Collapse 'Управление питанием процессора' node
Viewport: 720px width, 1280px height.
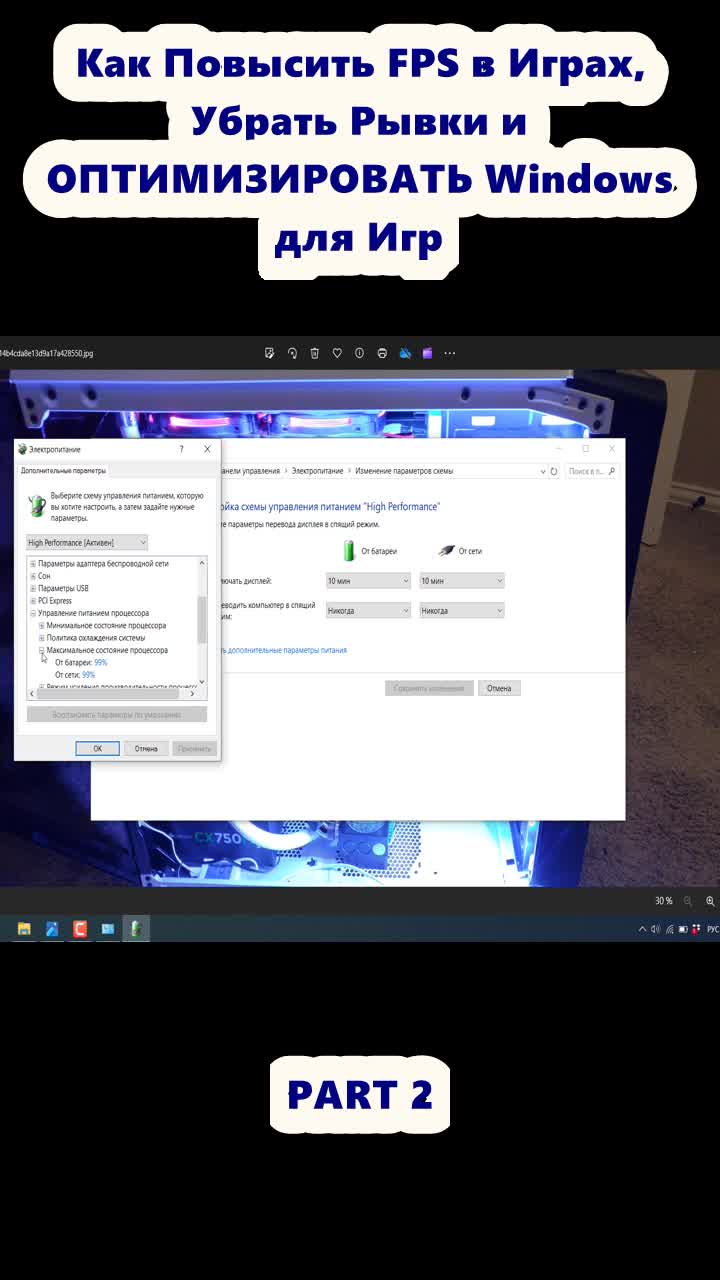pos(33,613)
